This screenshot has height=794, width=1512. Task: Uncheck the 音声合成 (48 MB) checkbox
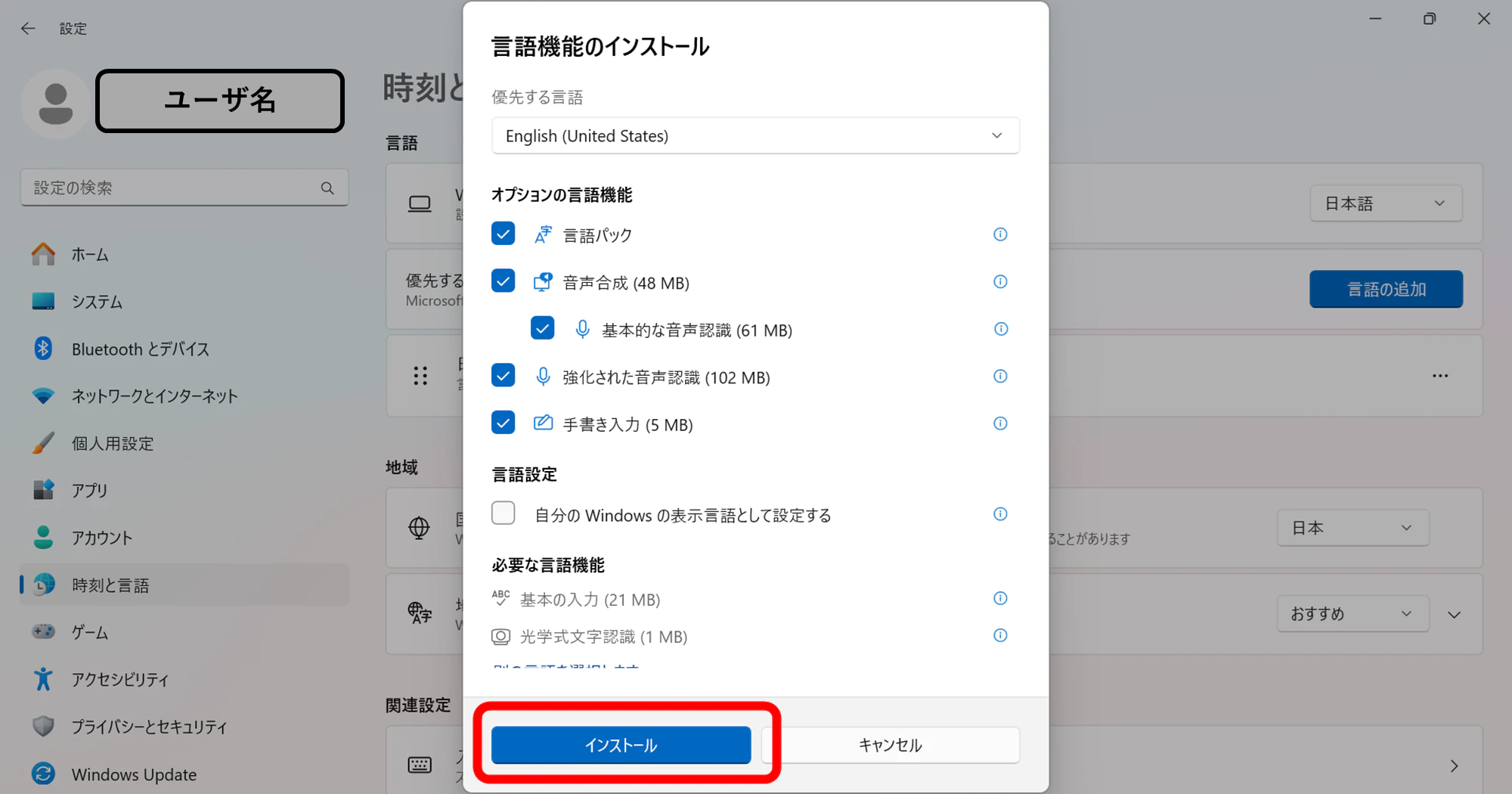(x=503, y=281)
